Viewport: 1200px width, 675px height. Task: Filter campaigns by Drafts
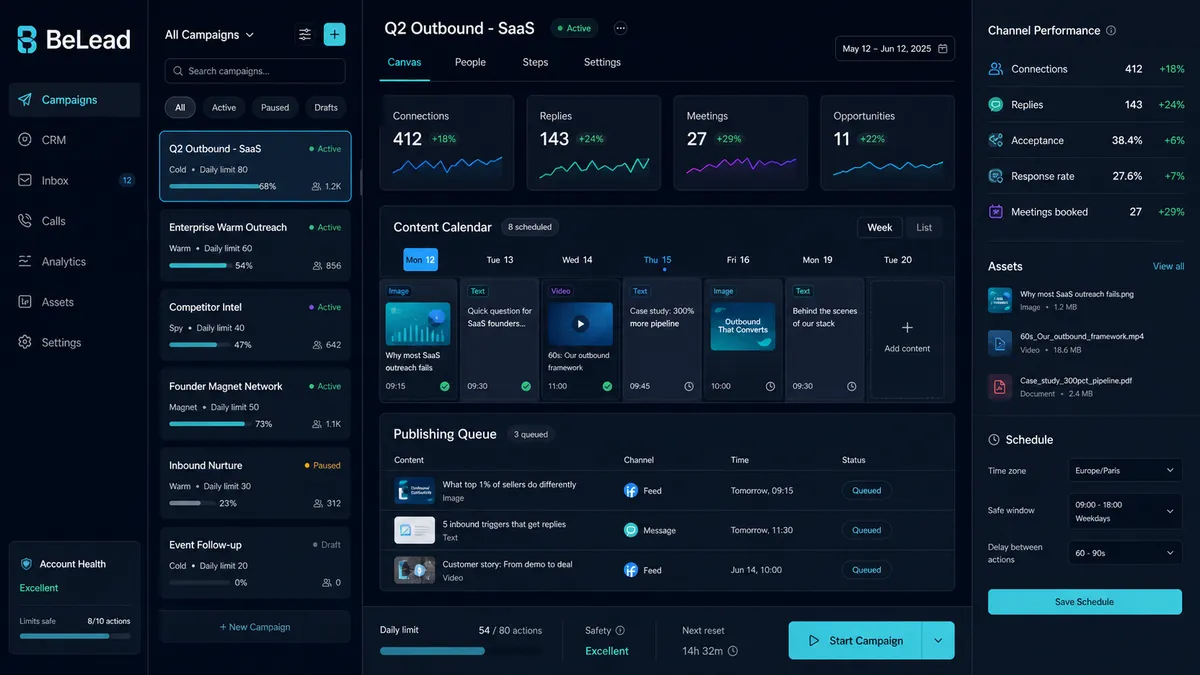[x=326, y=108]
